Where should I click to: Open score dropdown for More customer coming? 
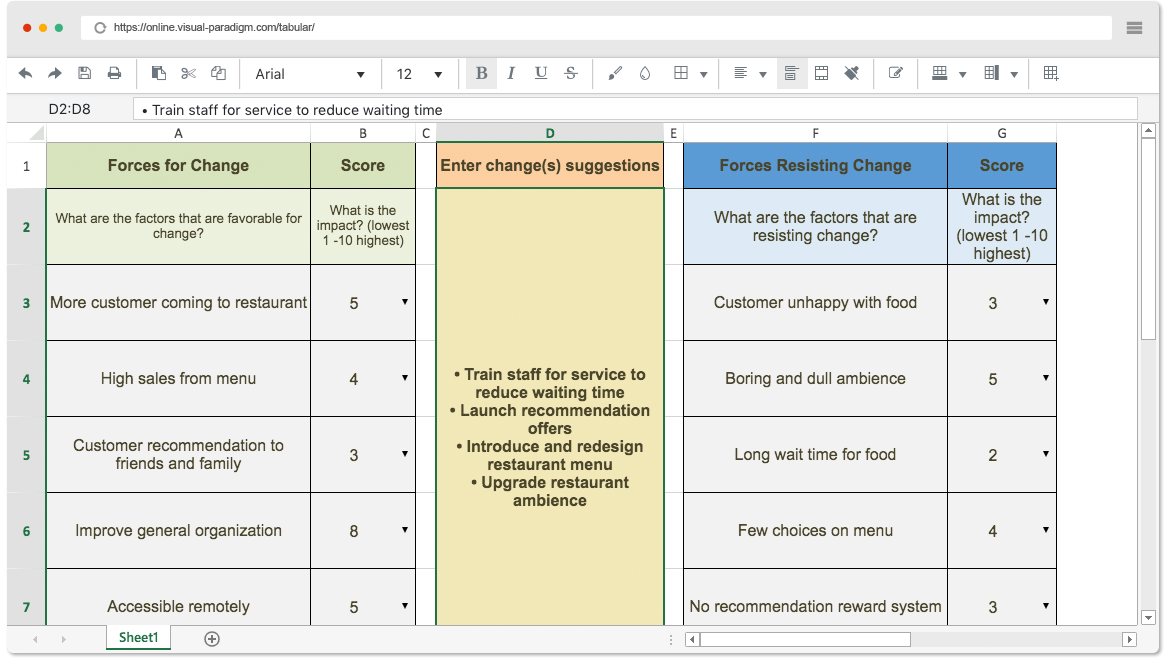[x=405, y=302]
